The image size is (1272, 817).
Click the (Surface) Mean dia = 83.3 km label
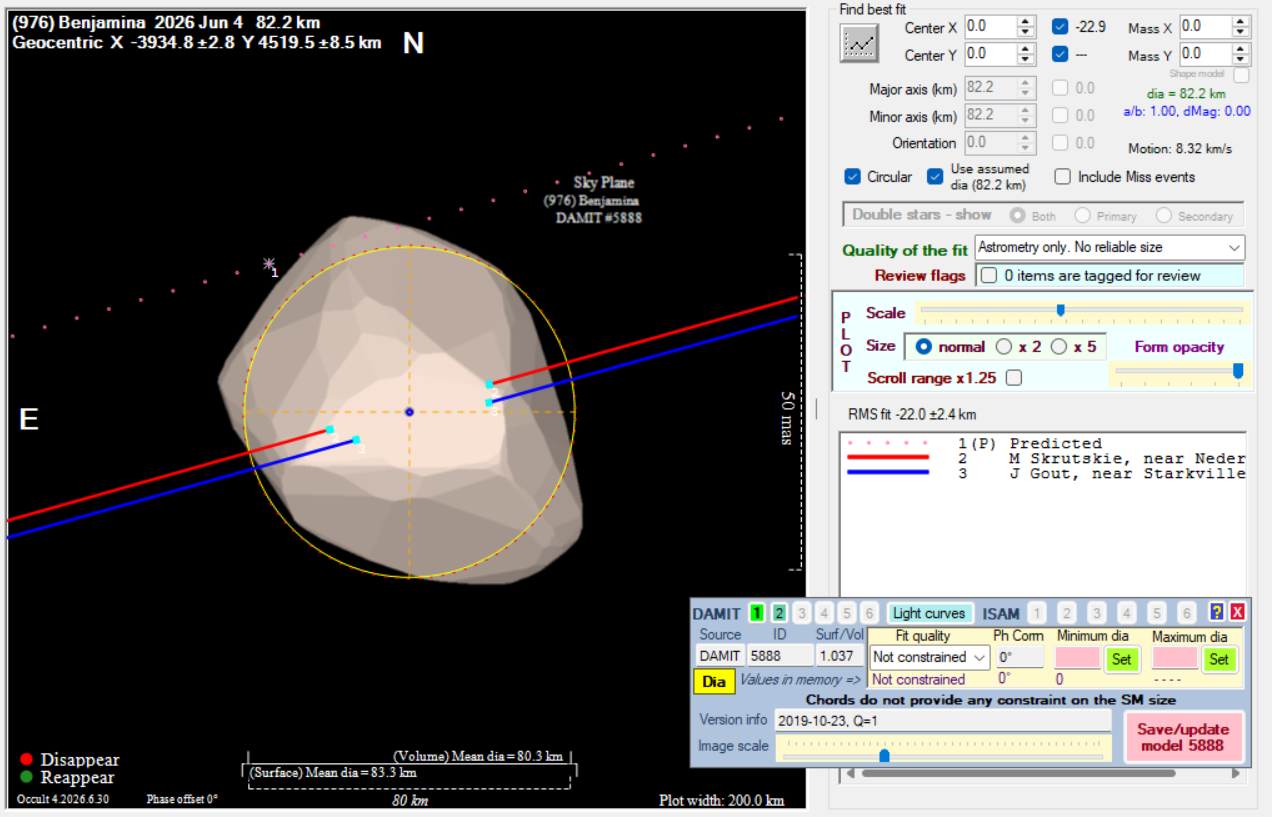pyautogui.click(x=333, y=772)
